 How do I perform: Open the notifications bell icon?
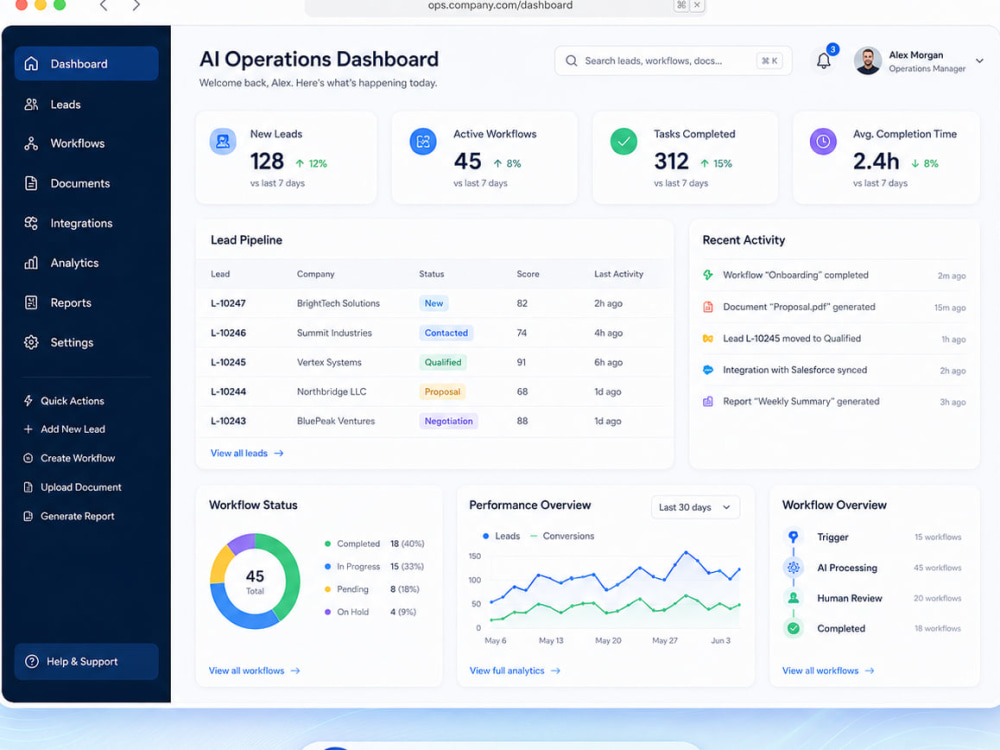pos(823,61)
